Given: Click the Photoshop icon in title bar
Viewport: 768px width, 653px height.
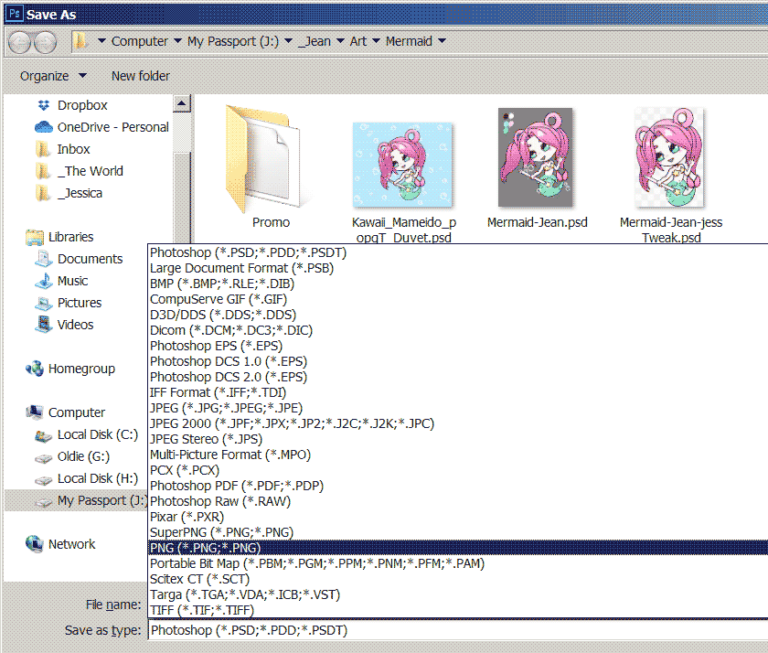Looking at the screenshot, I should point(15,13).
